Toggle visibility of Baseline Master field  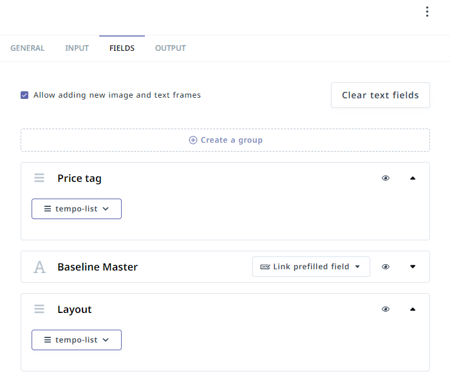(385, 267)
